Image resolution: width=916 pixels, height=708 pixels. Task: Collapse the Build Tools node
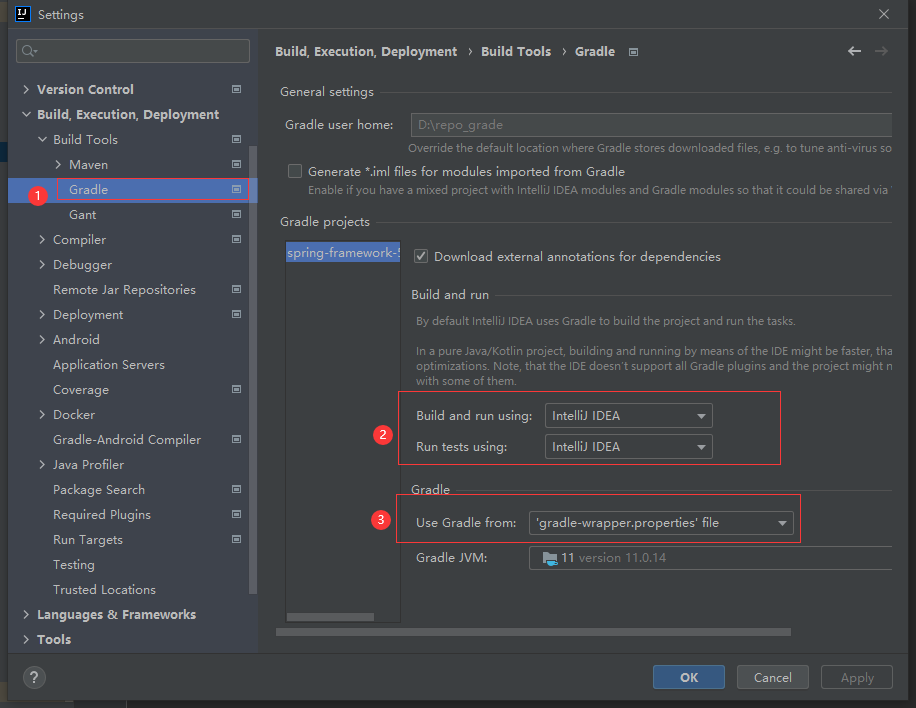coord(42,140)
